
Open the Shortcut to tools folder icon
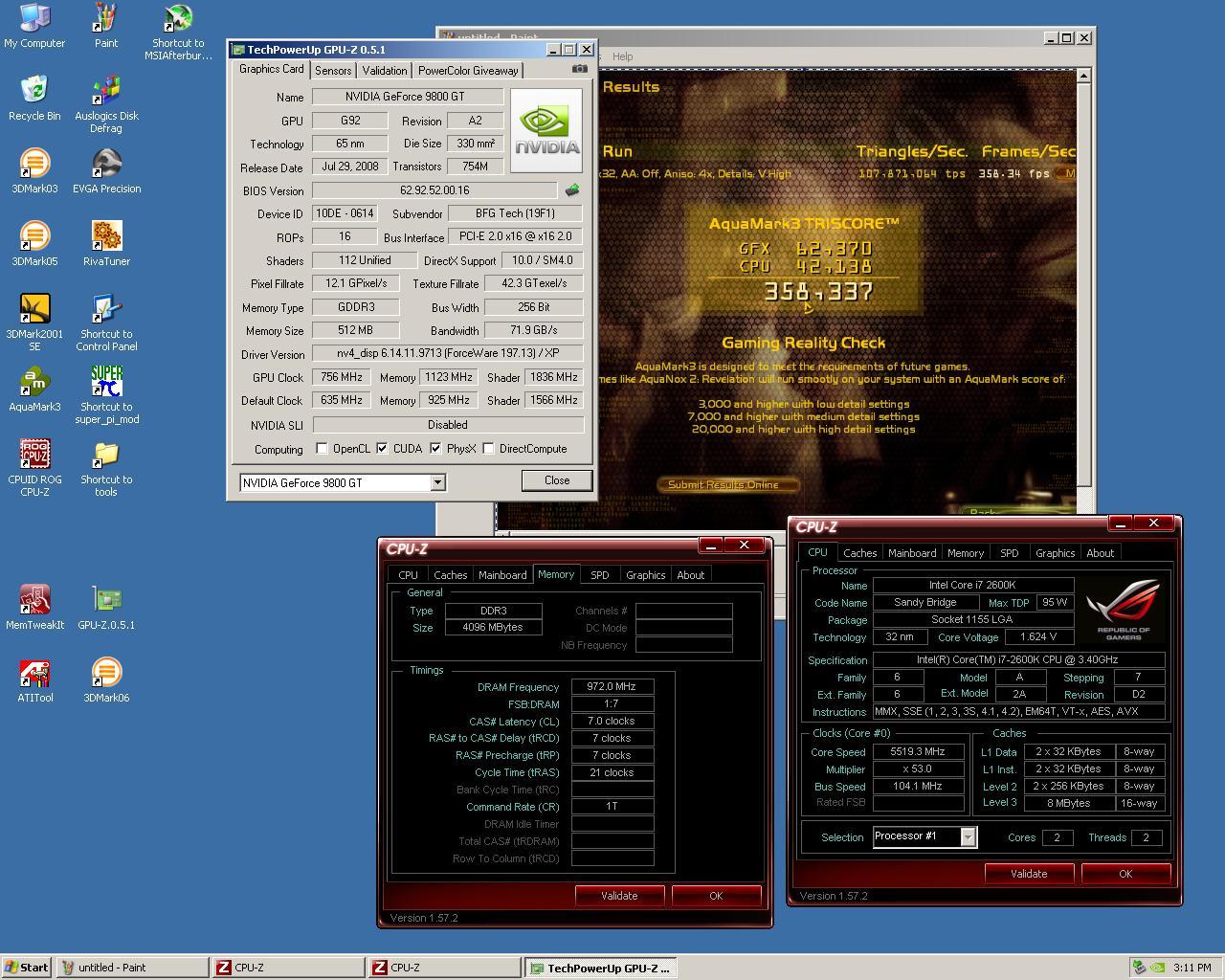click(106, 468)
